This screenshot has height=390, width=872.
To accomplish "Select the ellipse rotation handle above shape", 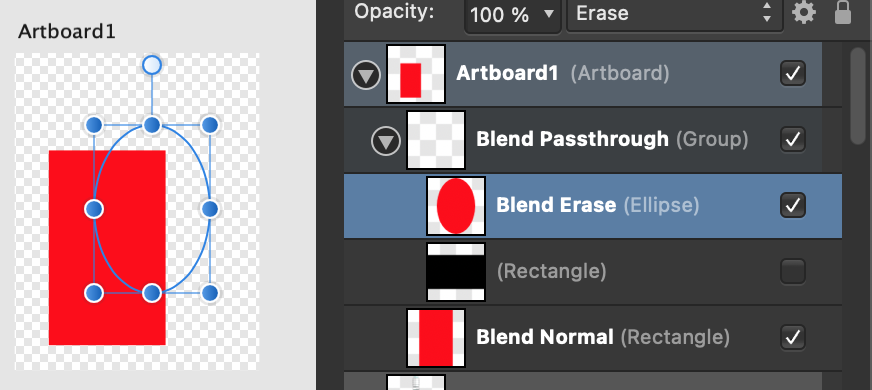I will point(152,65).
